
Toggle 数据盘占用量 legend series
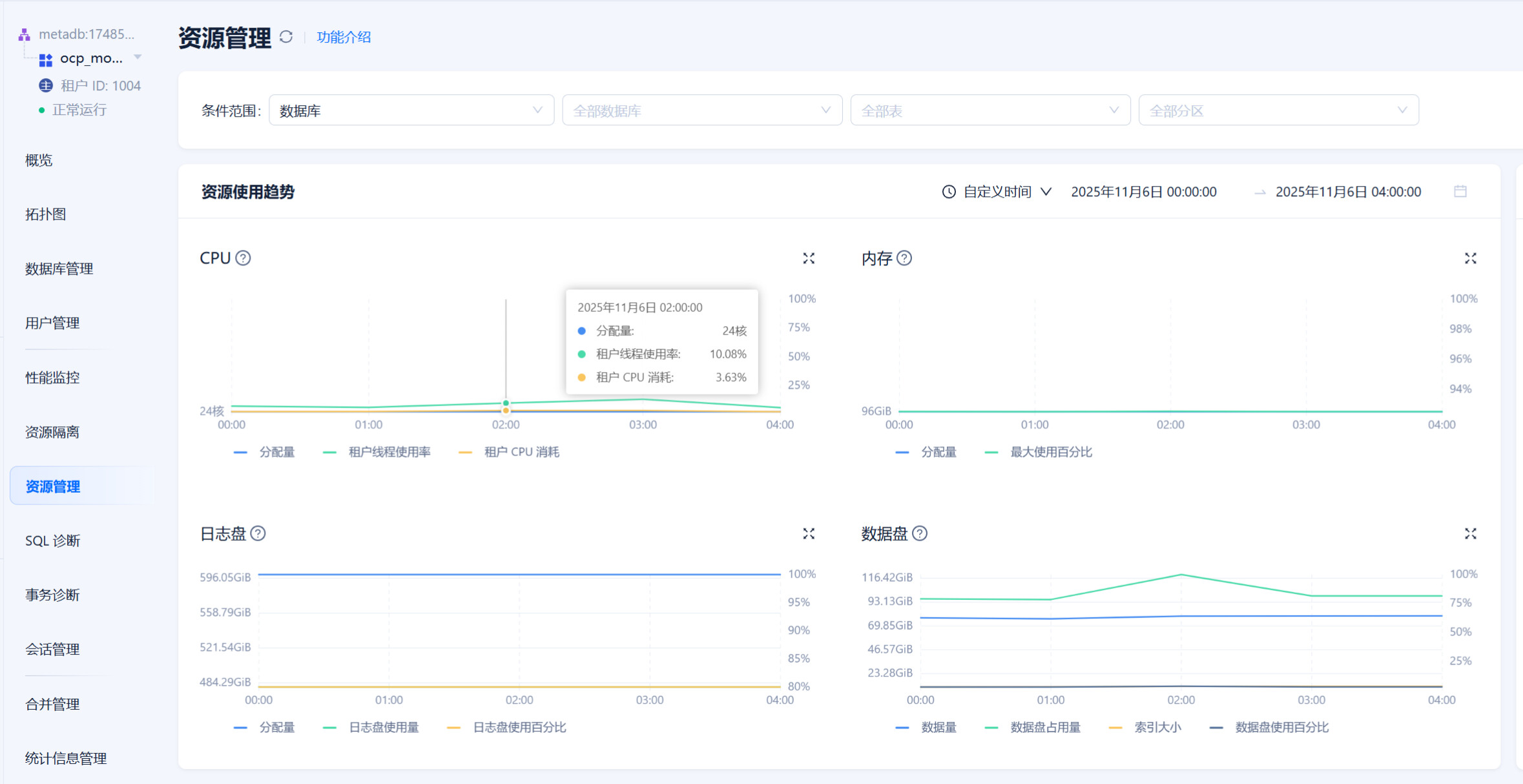(x=1044, y=727)
